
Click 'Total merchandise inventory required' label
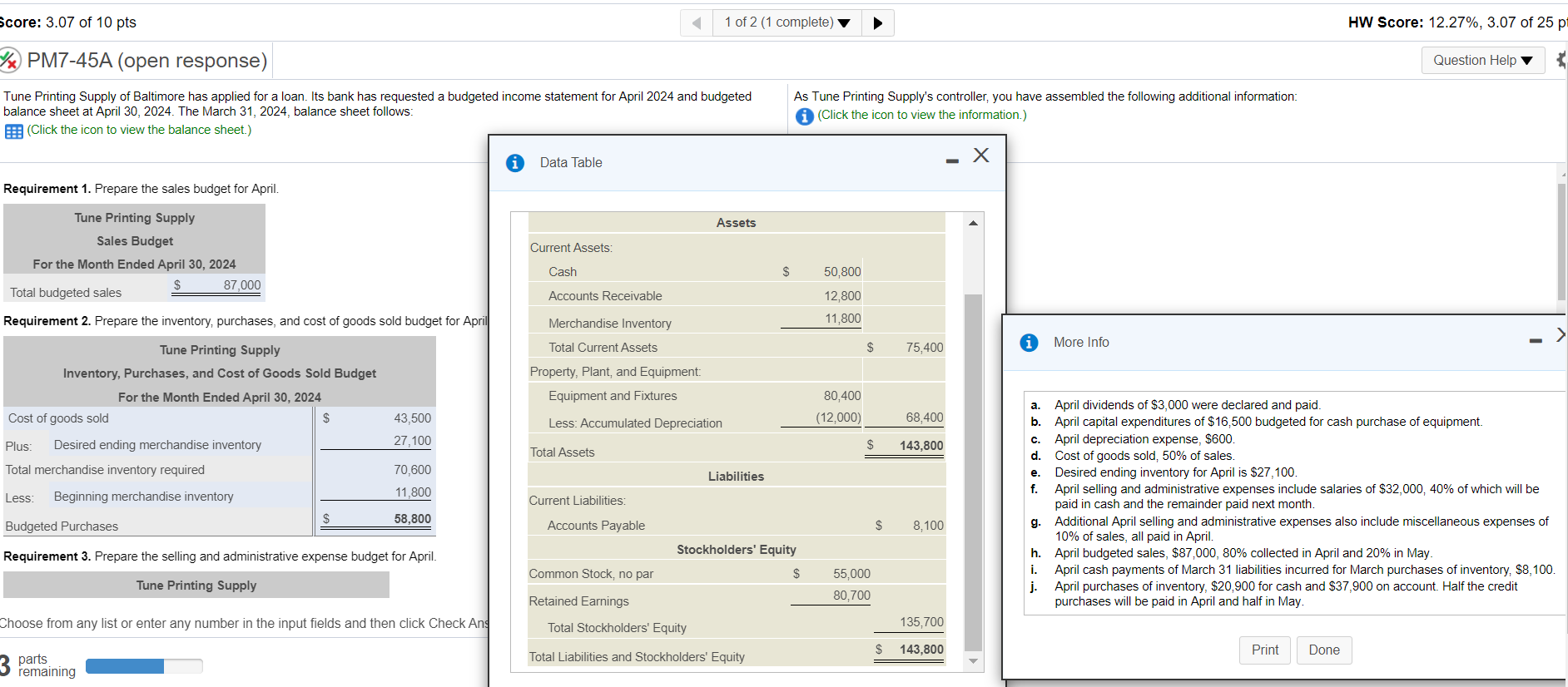[x=105, y=470]
